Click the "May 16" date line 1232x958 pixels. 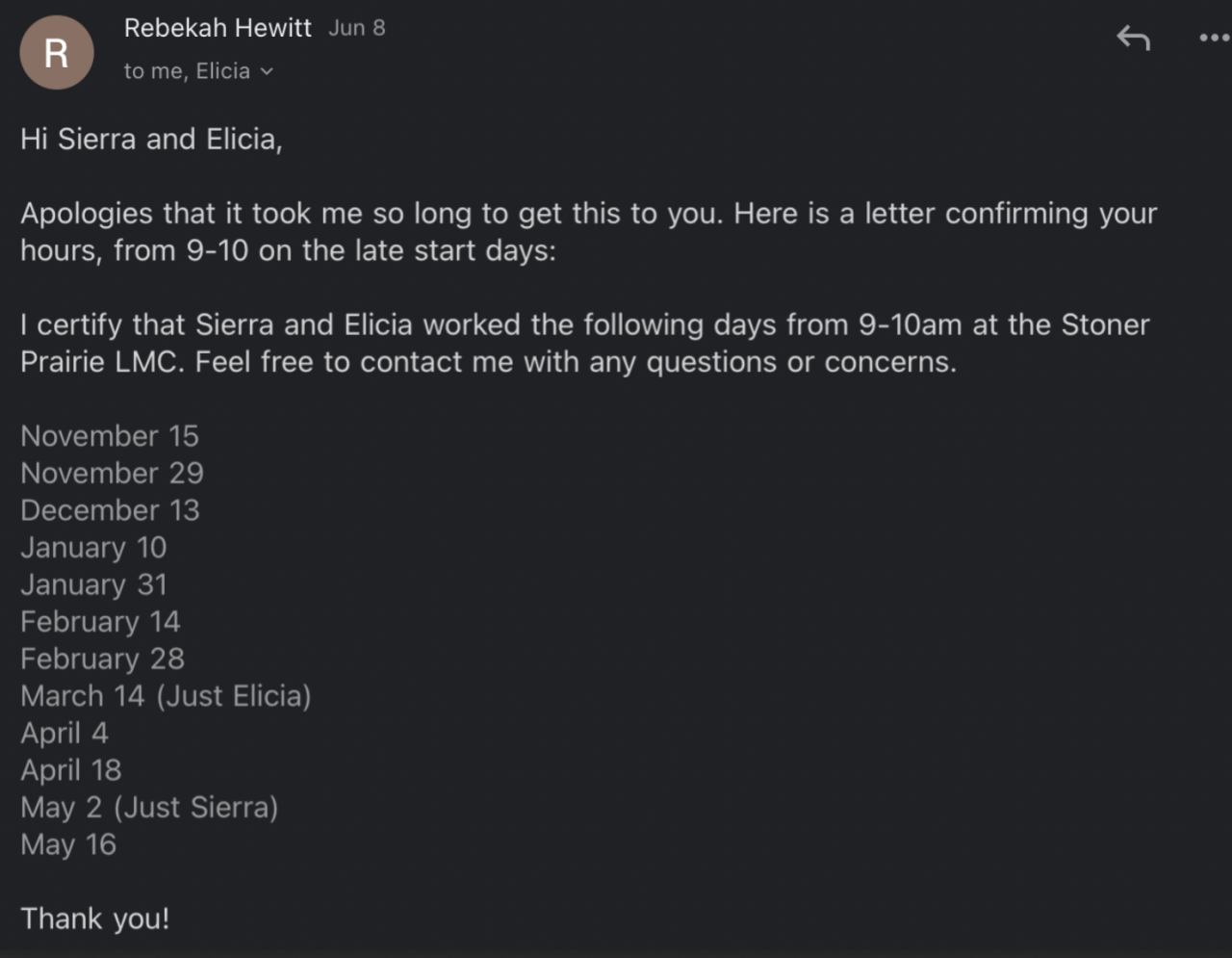point(68,844)
